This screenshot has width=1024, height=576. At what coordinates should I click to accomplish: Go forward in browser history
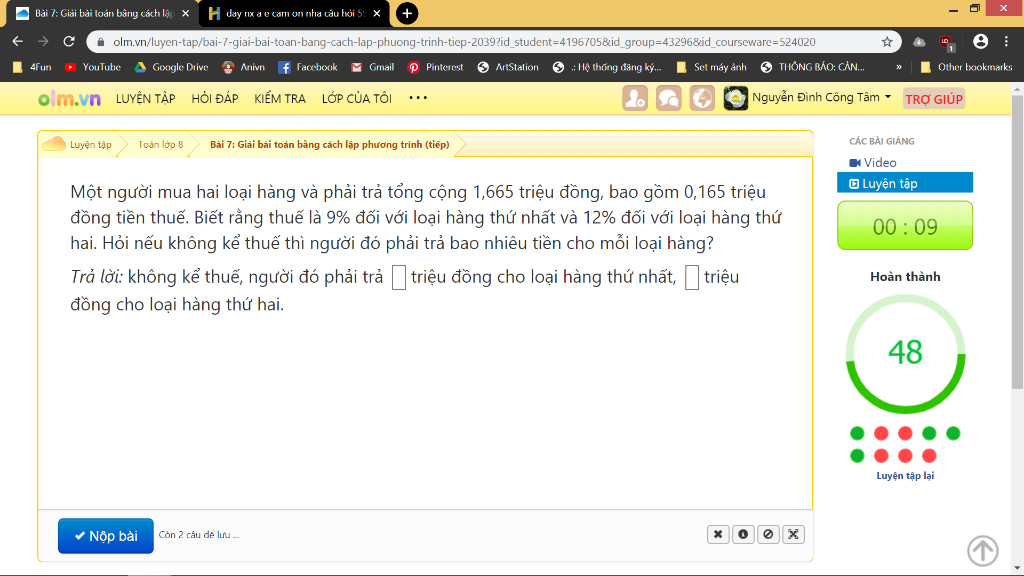pyautogui.click(x=43, y=42)
